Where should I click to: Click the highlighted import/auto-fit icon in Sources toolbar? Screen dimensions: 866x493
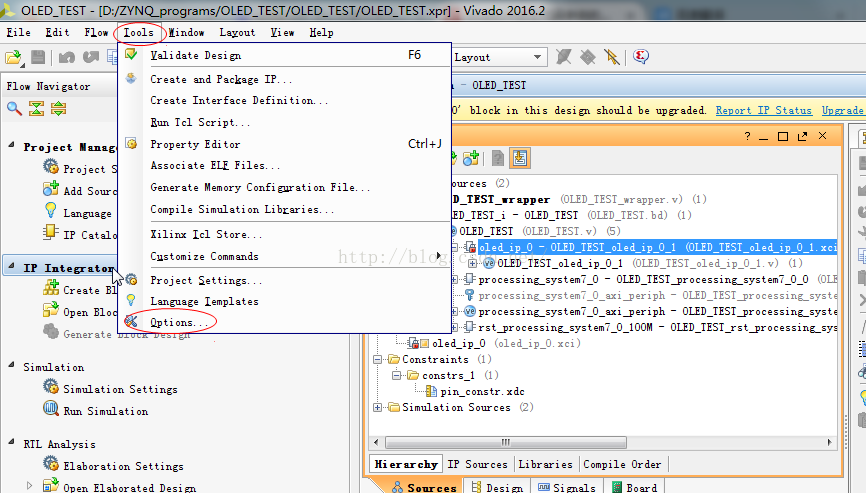(519, 158)
